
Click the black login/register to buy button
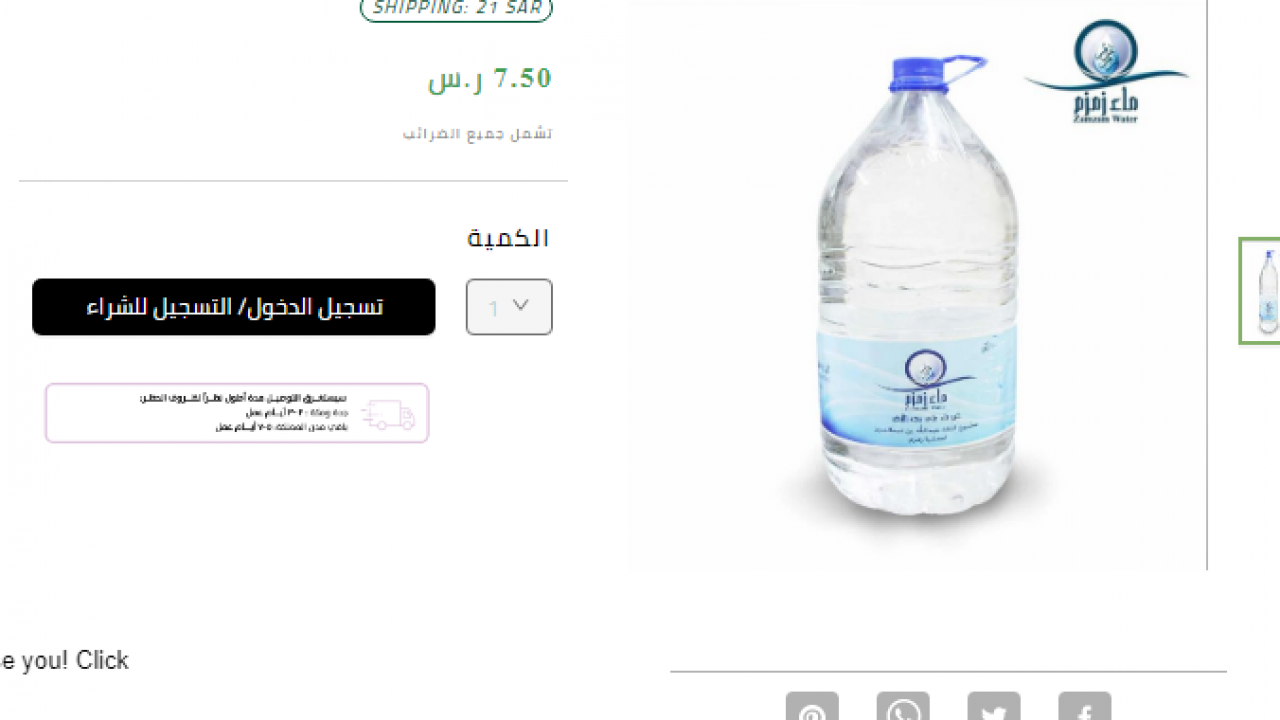[x=234, y=307]
